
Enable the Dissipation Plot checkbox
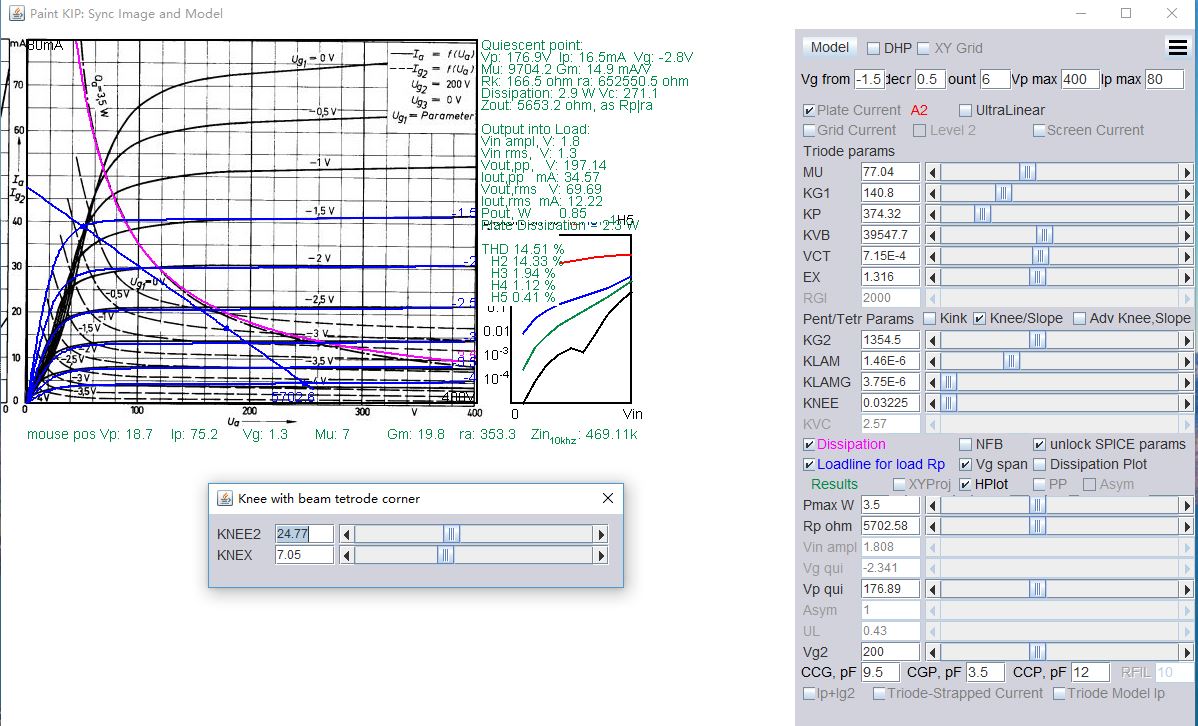[1039, 464]
